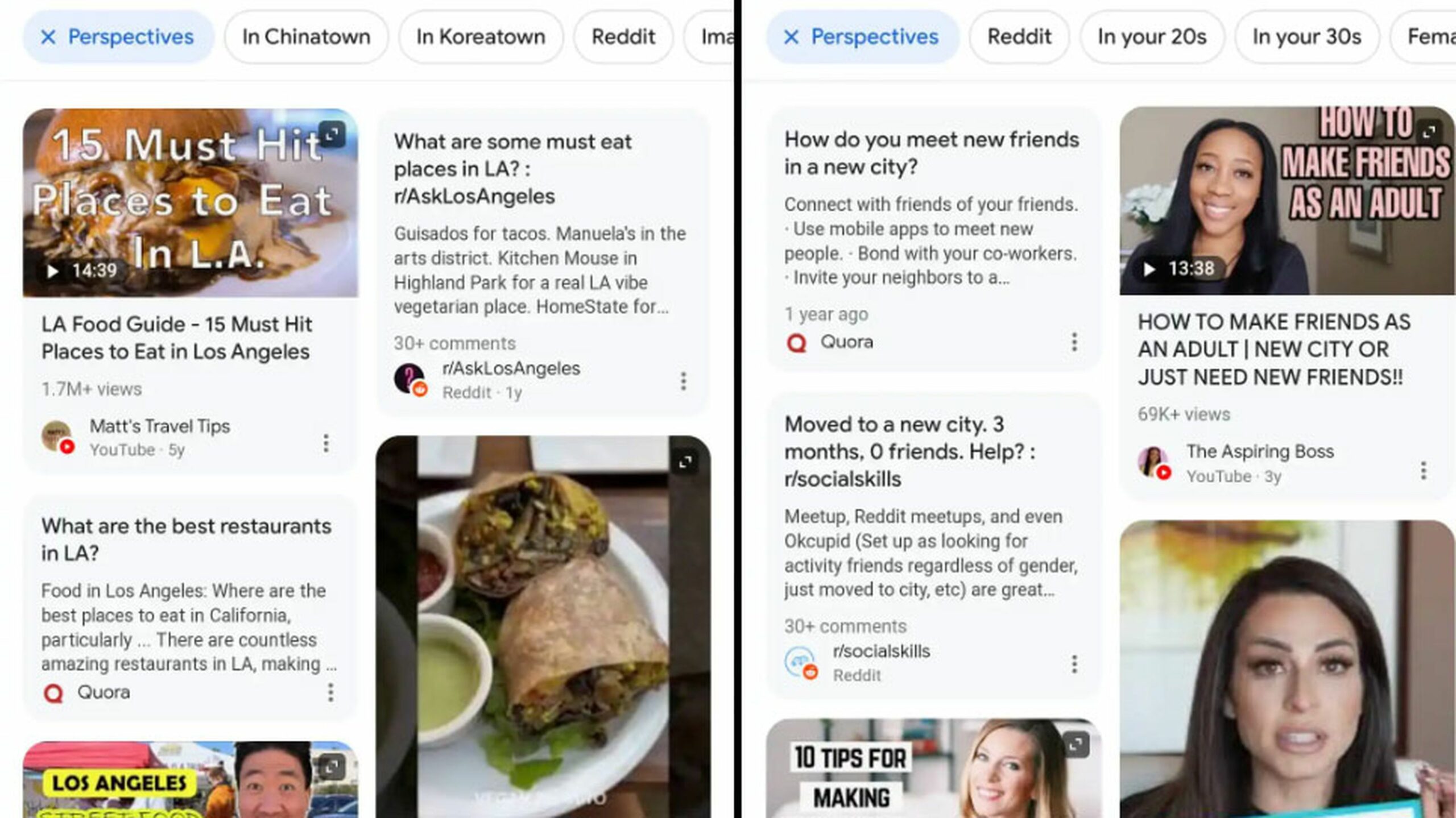Toggle off the Perspectives filter on left
This screenshot has height=818, width=1456.
pos(48,36)
